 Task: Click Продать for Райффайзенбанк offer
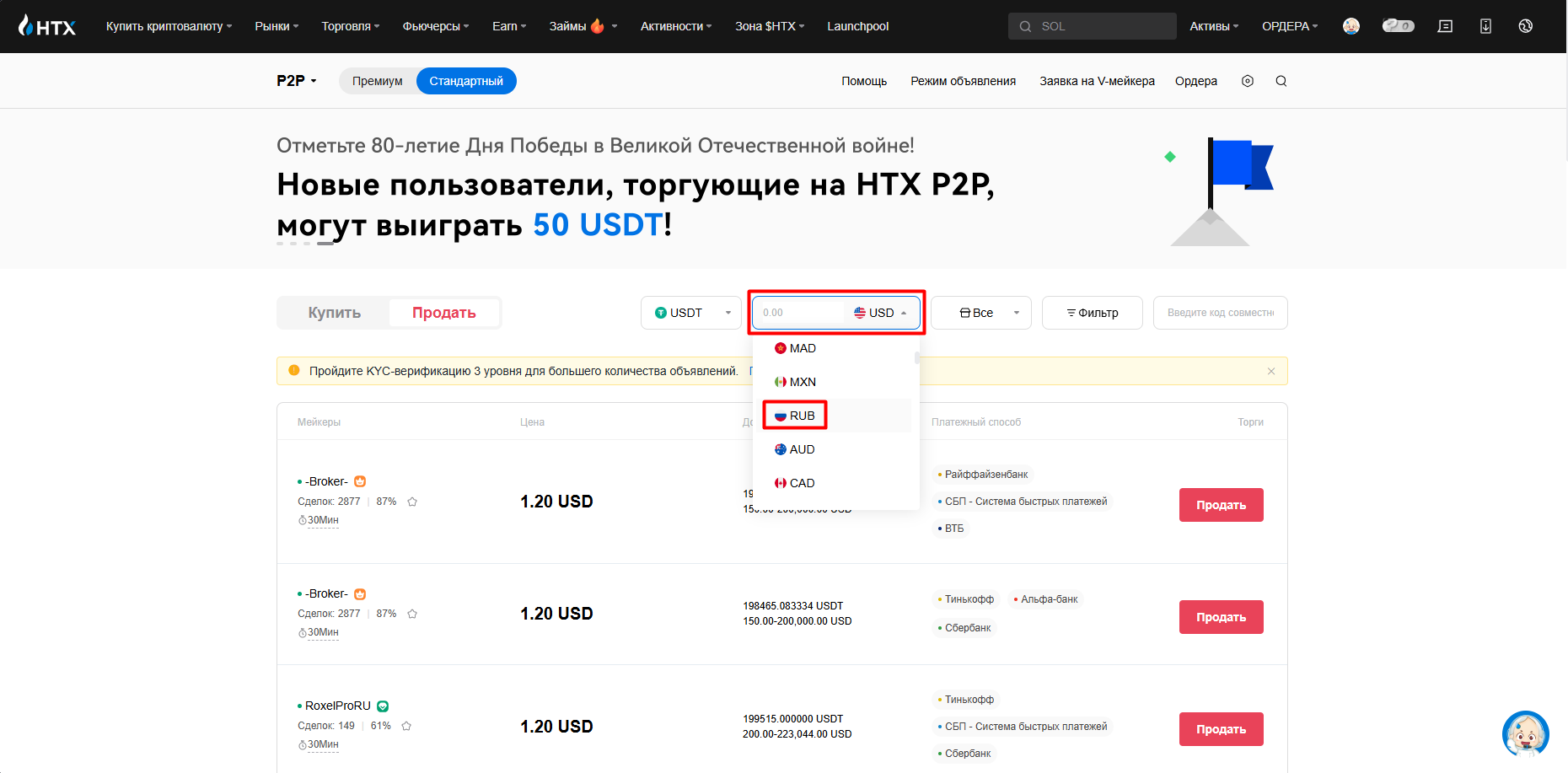1221,505
